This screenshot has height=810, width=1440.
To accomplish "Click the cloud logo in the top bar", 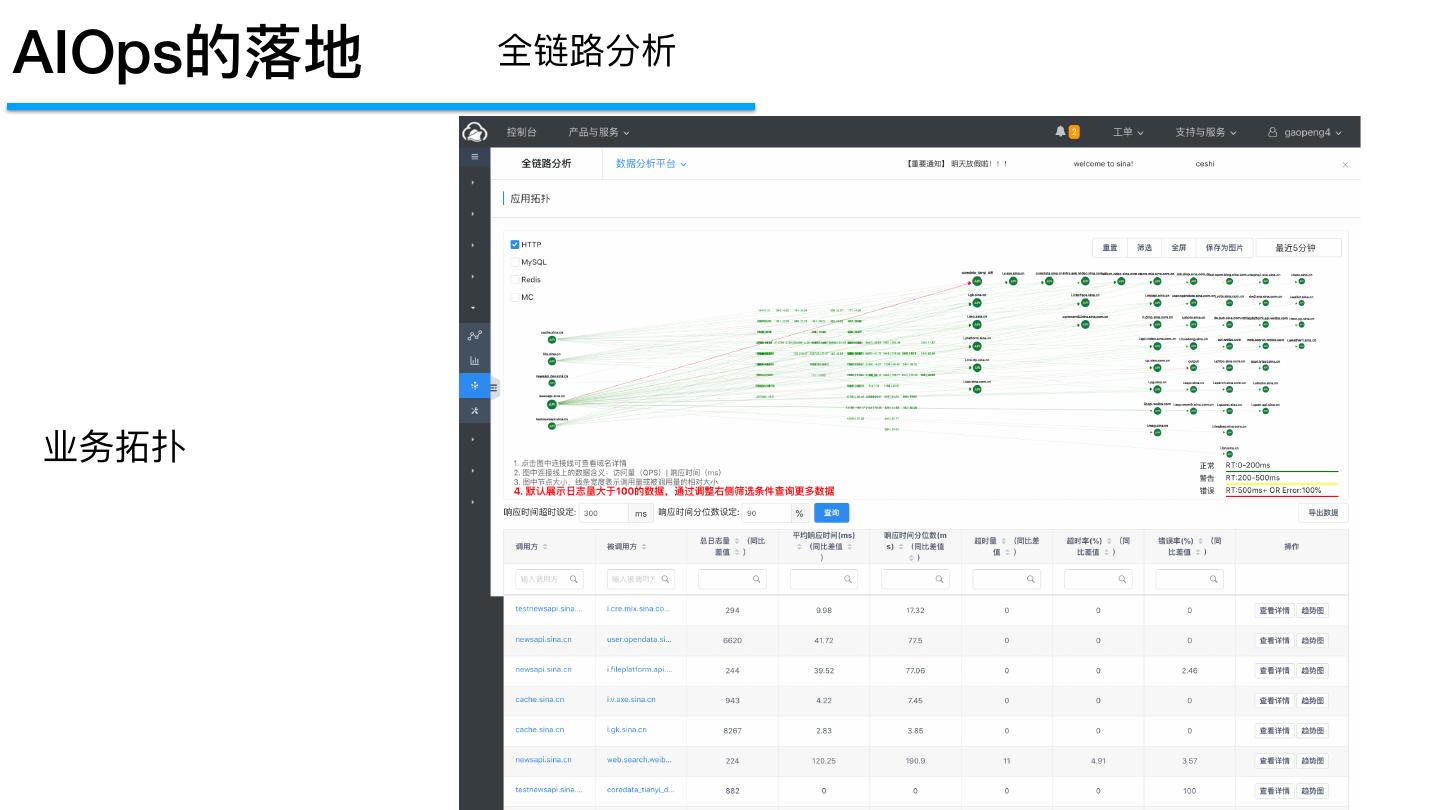I will tap(474, 132).
